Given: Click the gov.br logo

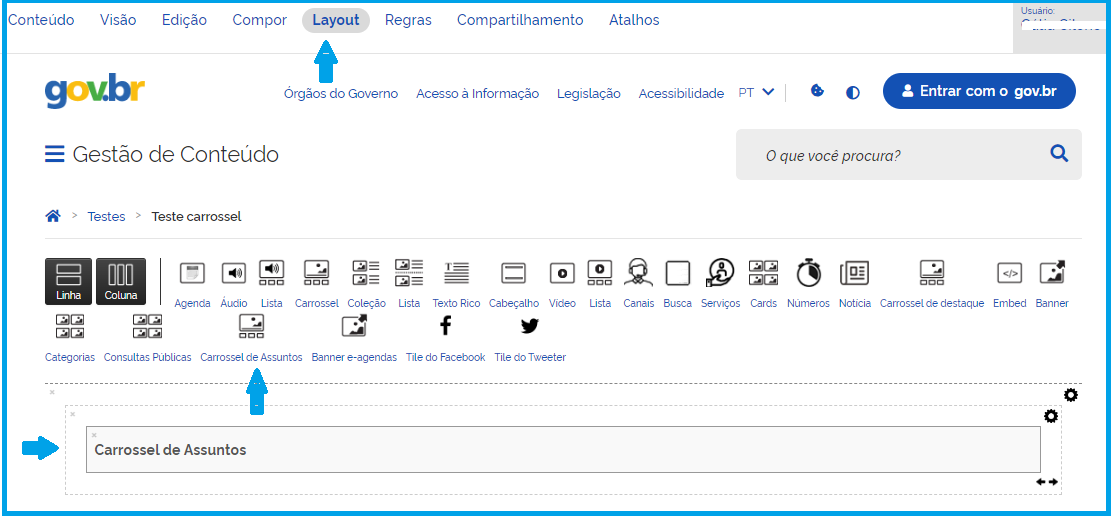Looking at the screenshot, I should [x=95, y=91].
